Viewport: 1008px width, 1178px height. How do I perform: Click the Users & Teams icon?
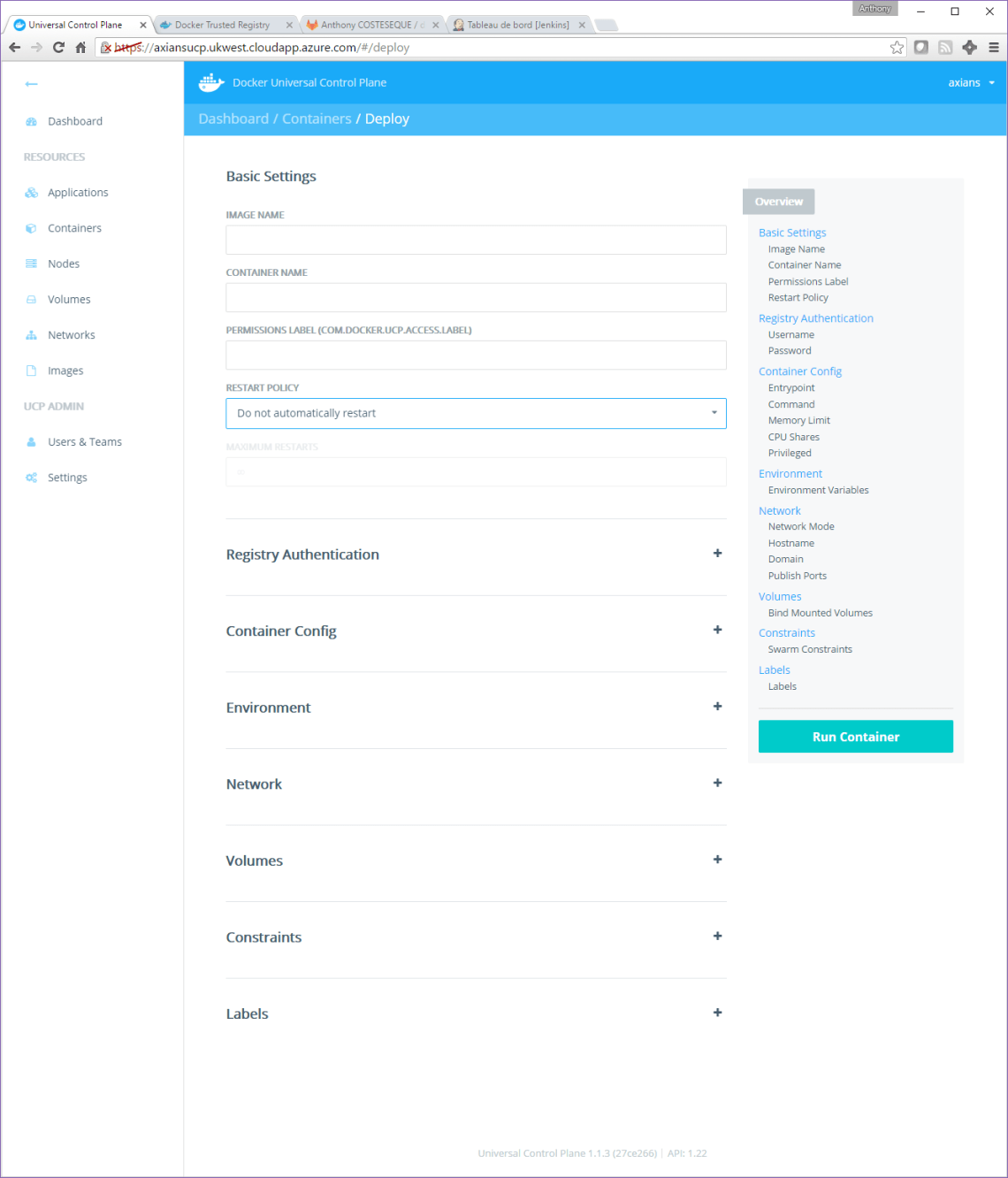32,442
